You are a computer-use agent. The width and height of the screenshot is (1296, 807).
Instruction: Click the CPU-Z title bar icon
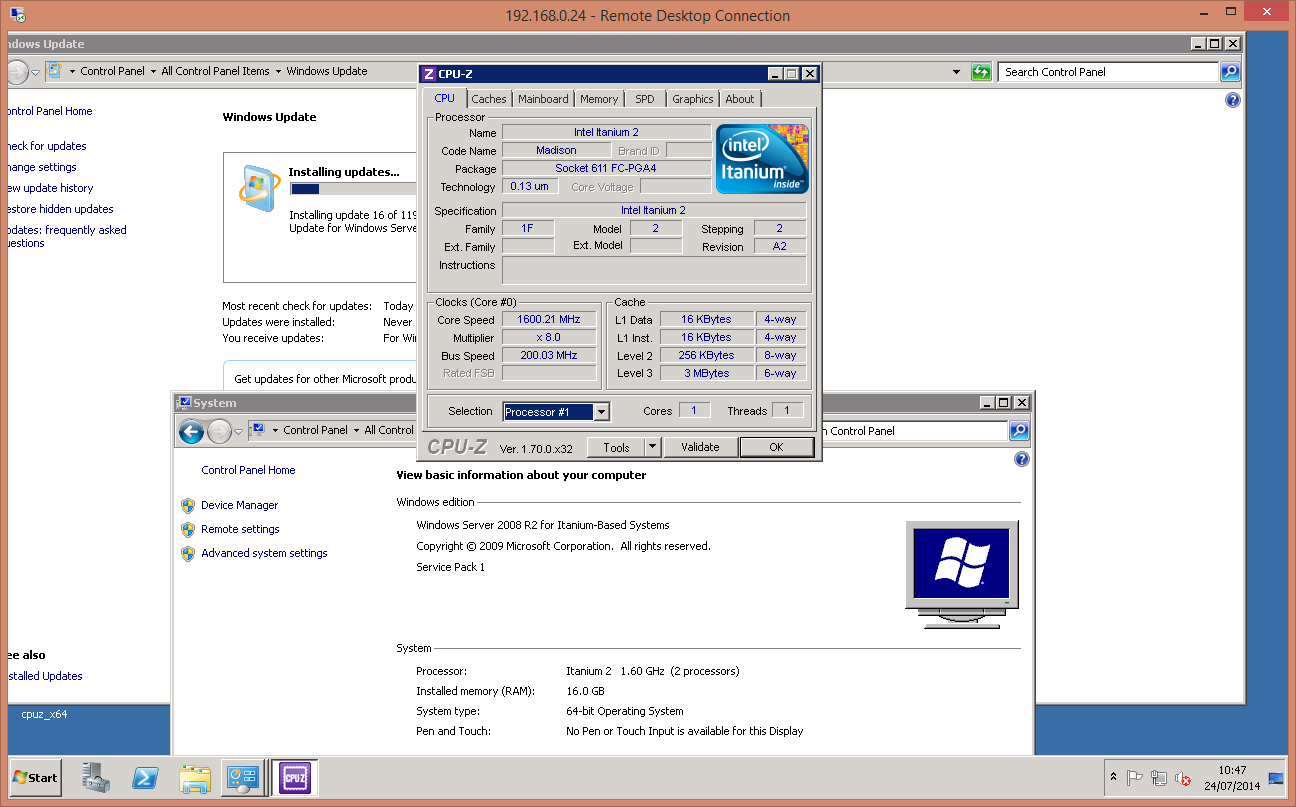point(429,73)
